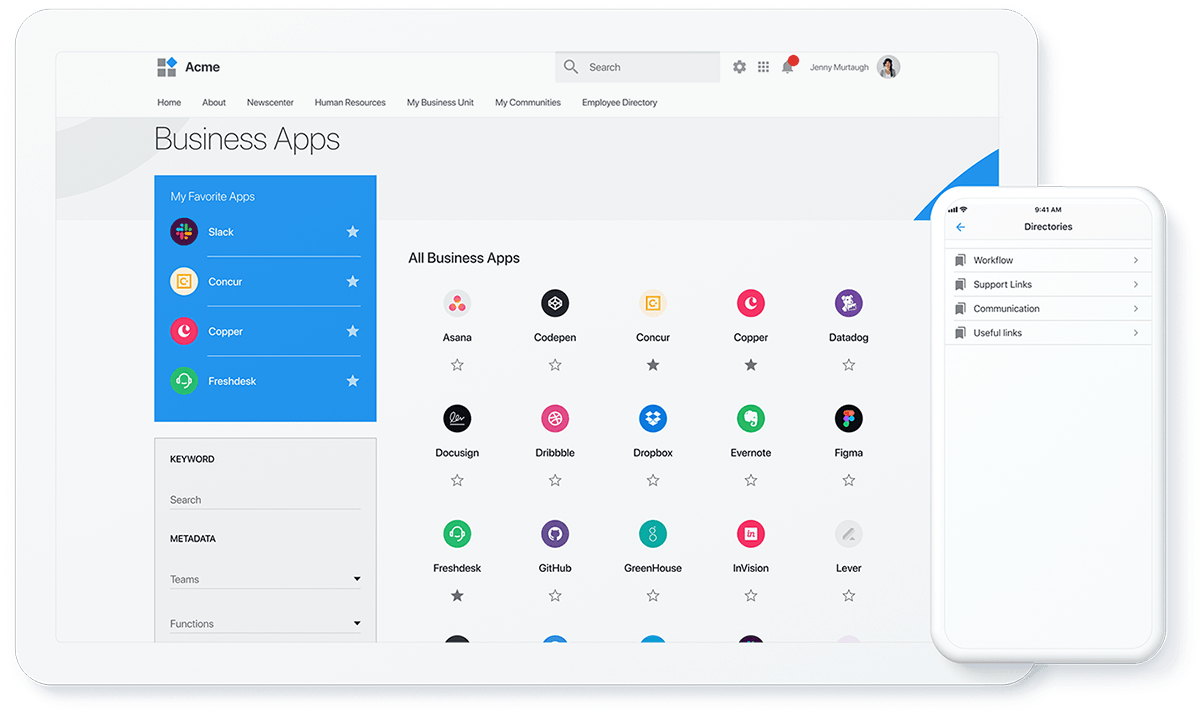Open the GreenHouse app name link
The image size is (1200, 713).
pyautogui.click(x=653, y=568)
